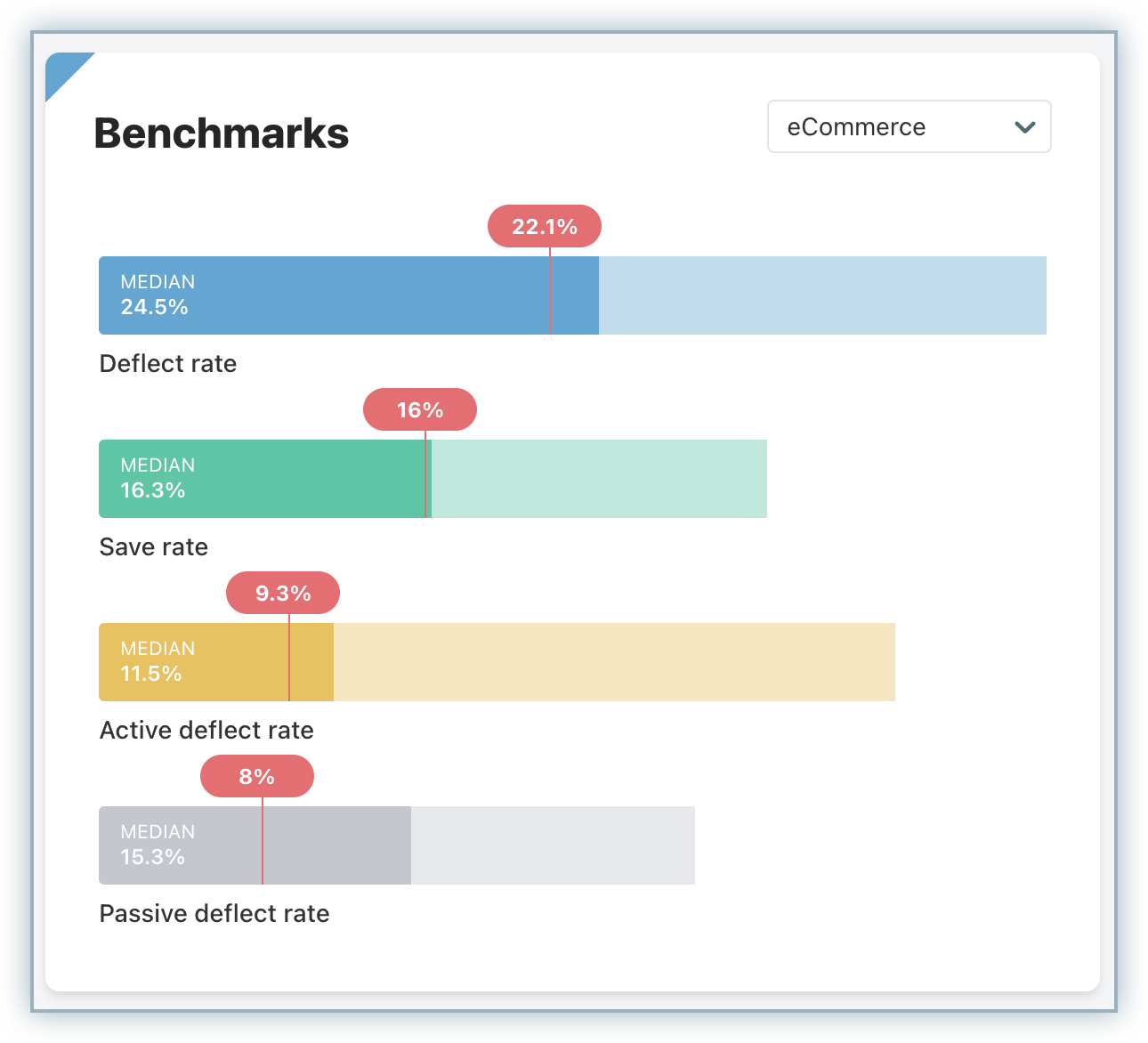Click the blue corner ribbon icon
Image resolution: width=1148 pixels, height=1043 pixels.
[62, 69]
